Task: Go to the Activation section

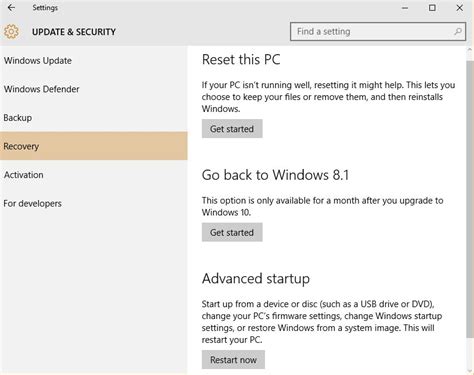Action: [x=94, y=175]
